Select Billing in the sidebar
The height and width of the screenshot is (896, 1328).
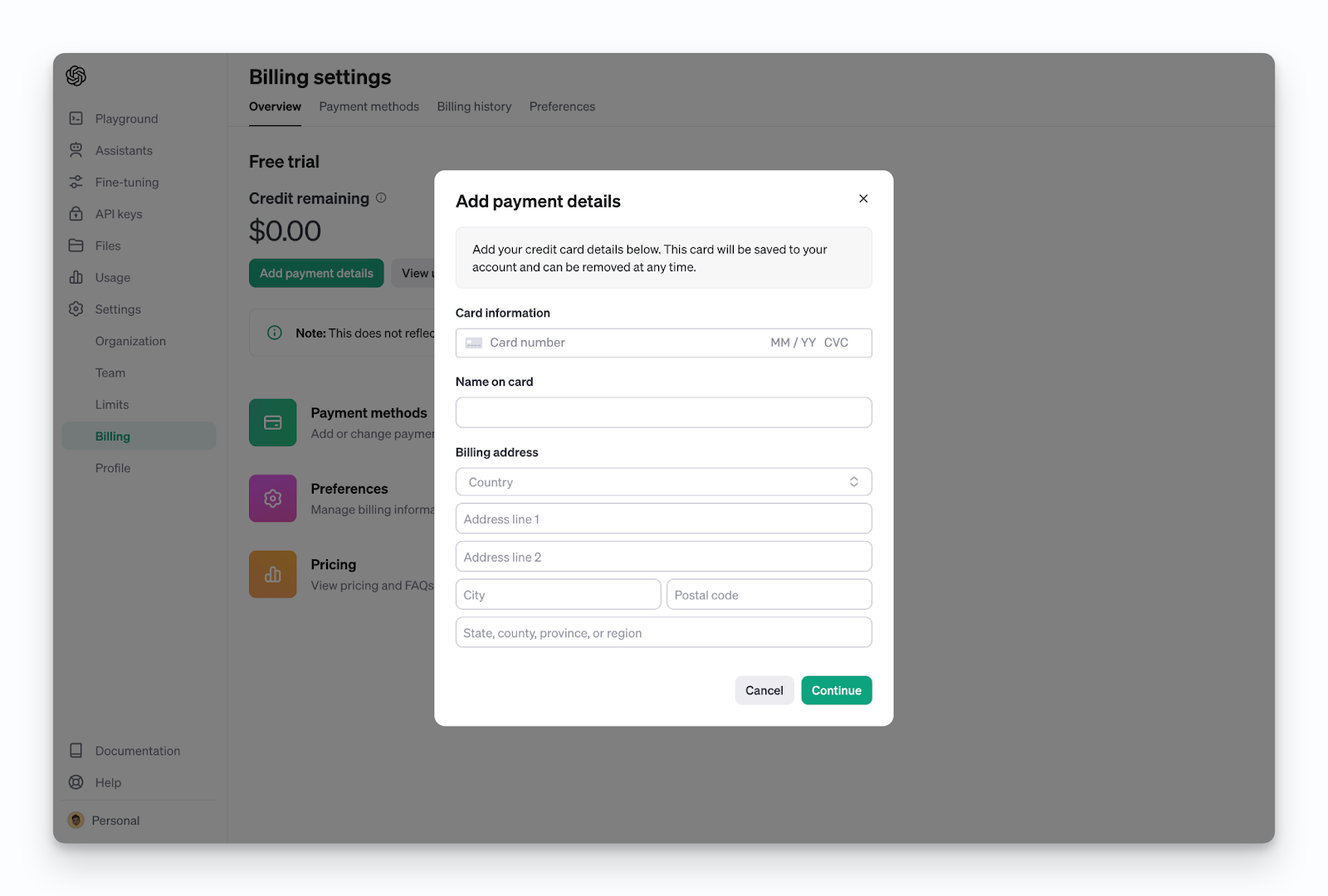tap(113, 436)
